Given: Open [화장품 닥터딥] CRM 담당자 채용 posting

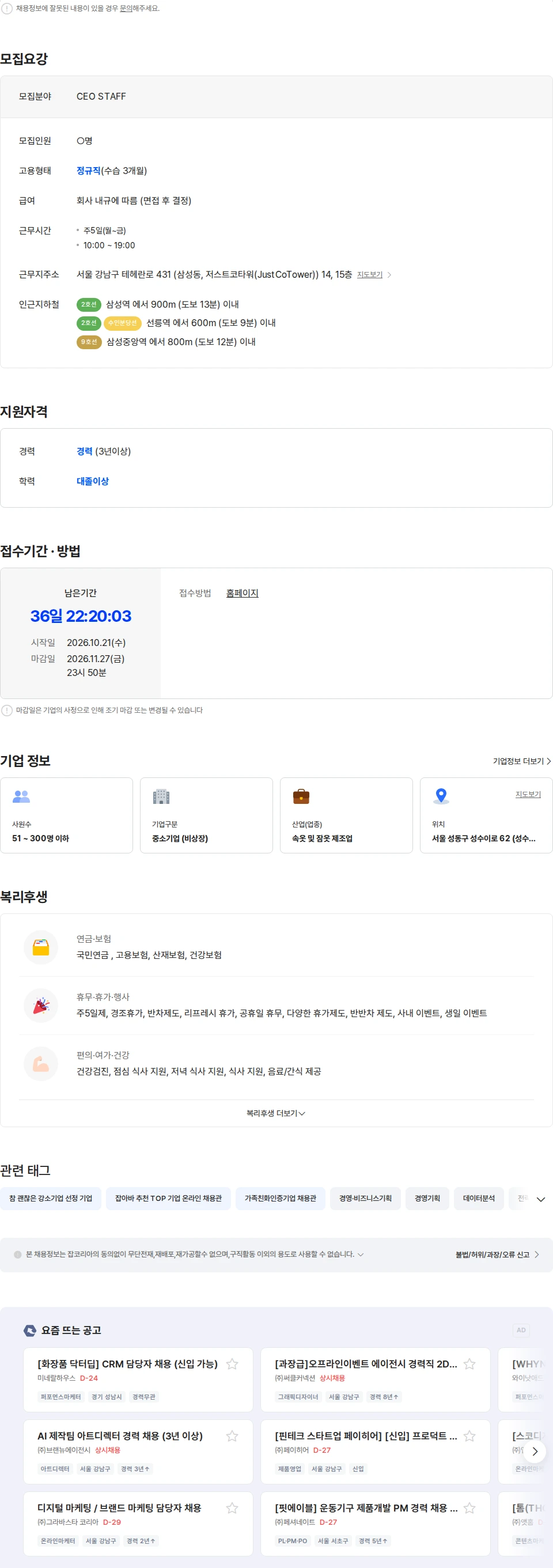Looking at the screenshot, I should (127, 1364).
